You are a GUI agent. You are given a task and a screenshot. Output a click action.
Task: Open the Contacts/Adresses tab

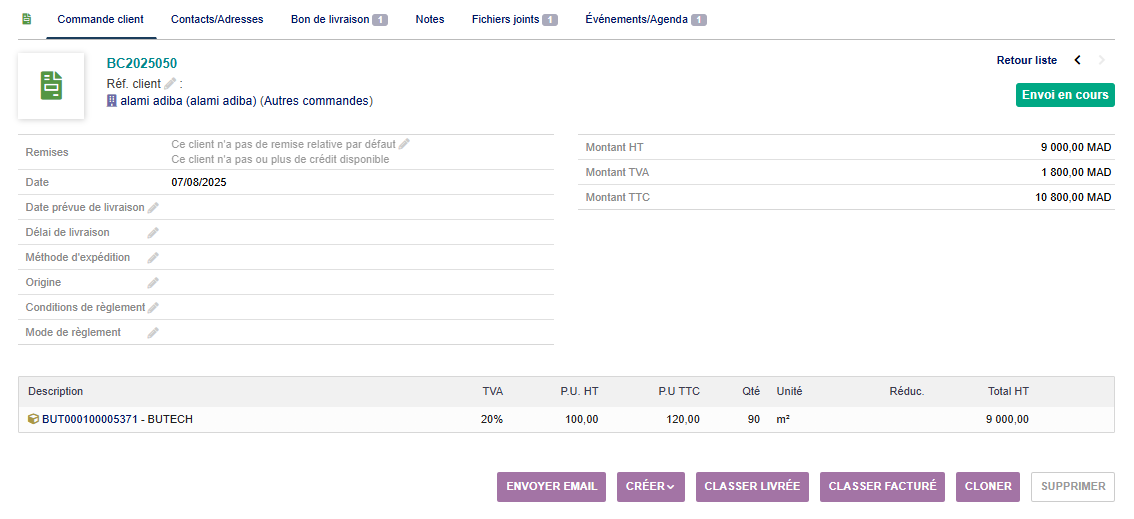tap(217, 19)
